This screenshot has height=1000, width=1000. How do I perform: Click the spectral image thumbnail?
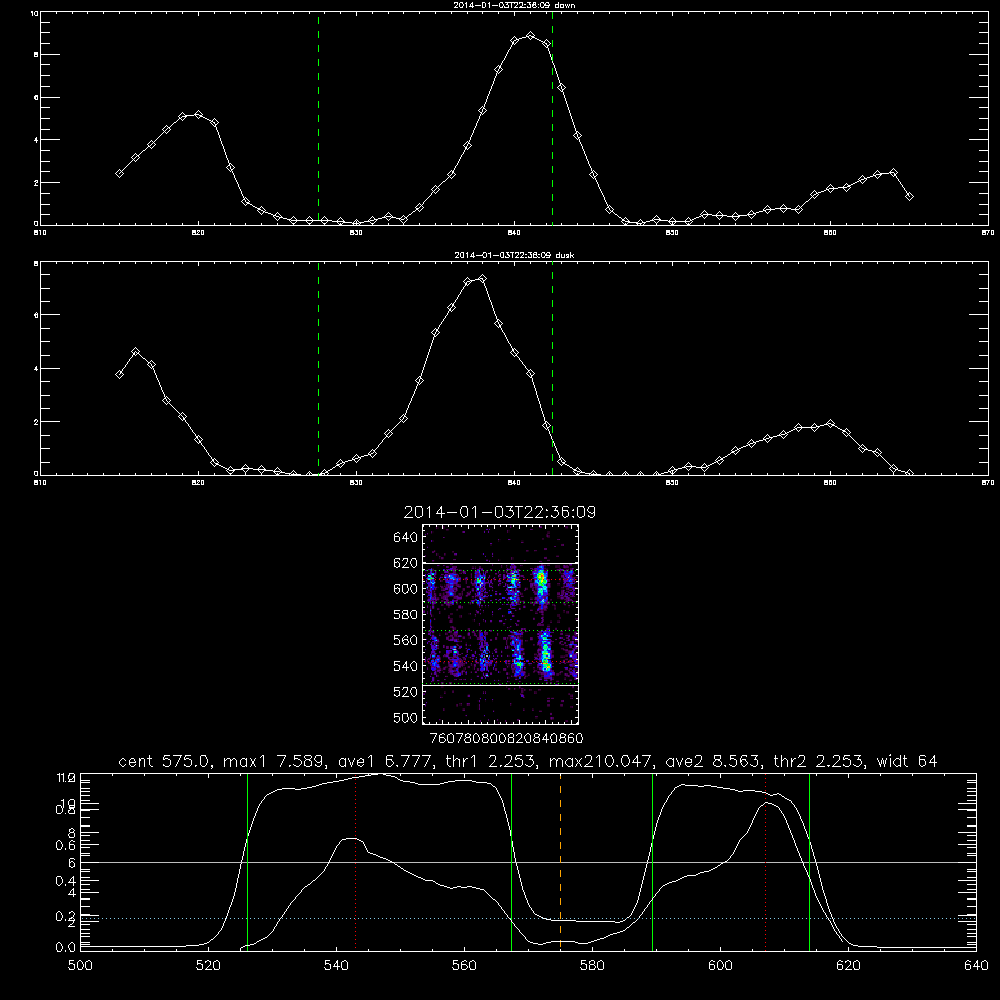(500, 624)
